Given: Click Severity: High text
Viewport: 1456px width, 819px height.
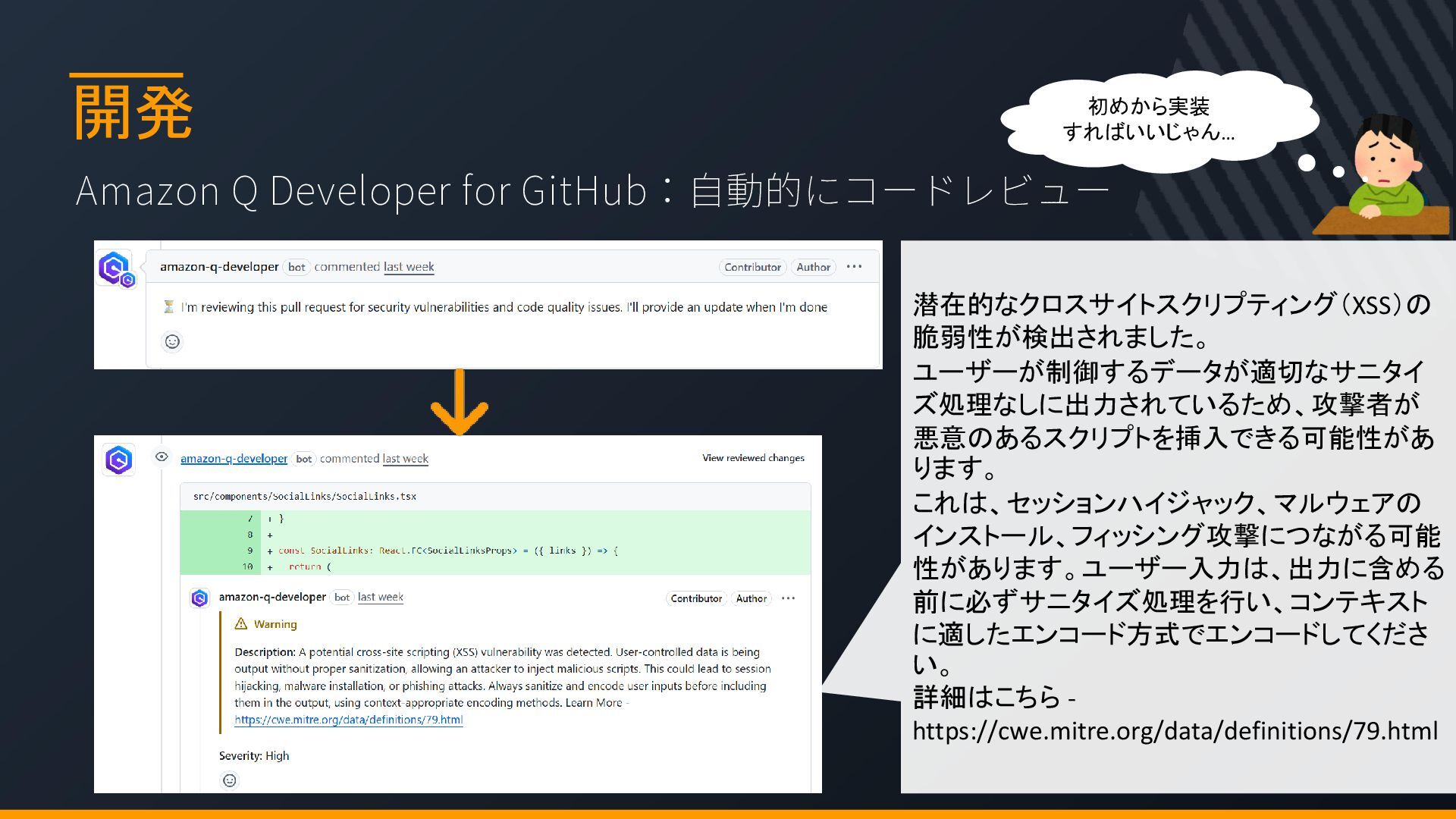Looking at the screenshot, I should click(x=254, y=756).
